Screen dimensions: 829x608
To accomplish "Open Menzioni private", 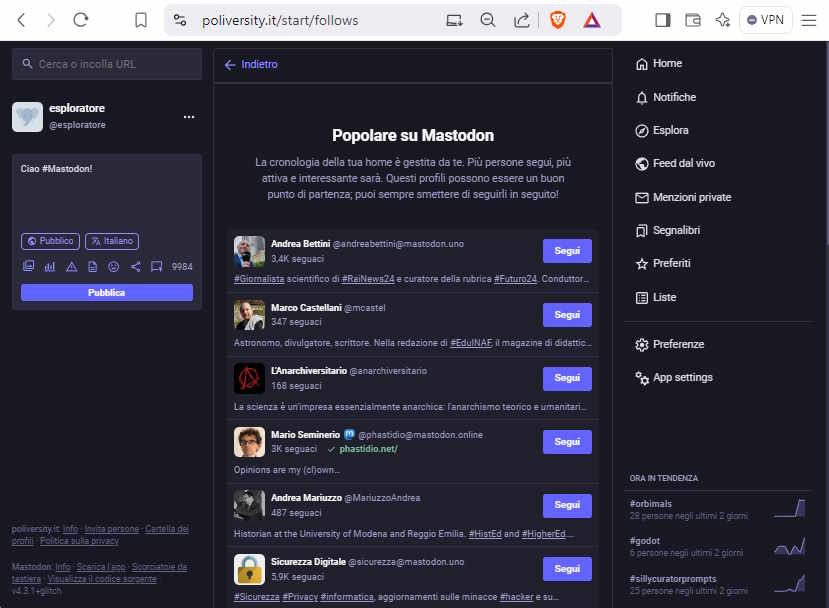I will (x=683, y=197).
